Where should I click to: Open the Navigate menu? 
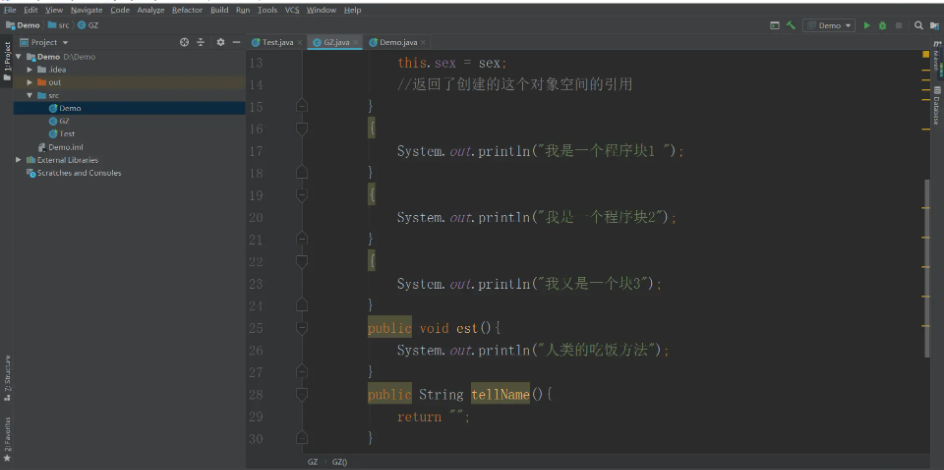click(87, 10)
